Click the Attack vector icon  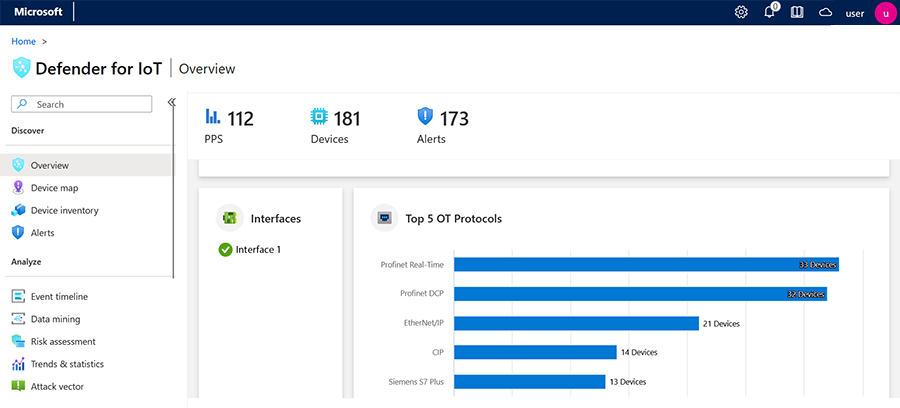(18, 386)
